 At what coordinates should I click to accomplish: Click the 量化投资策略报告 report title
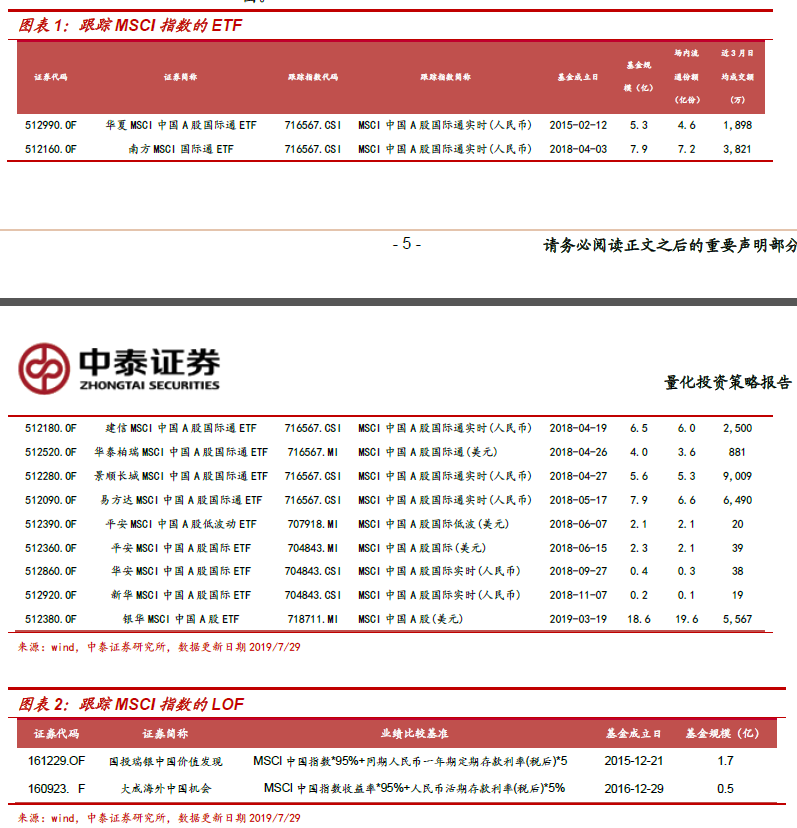[728, 382]
